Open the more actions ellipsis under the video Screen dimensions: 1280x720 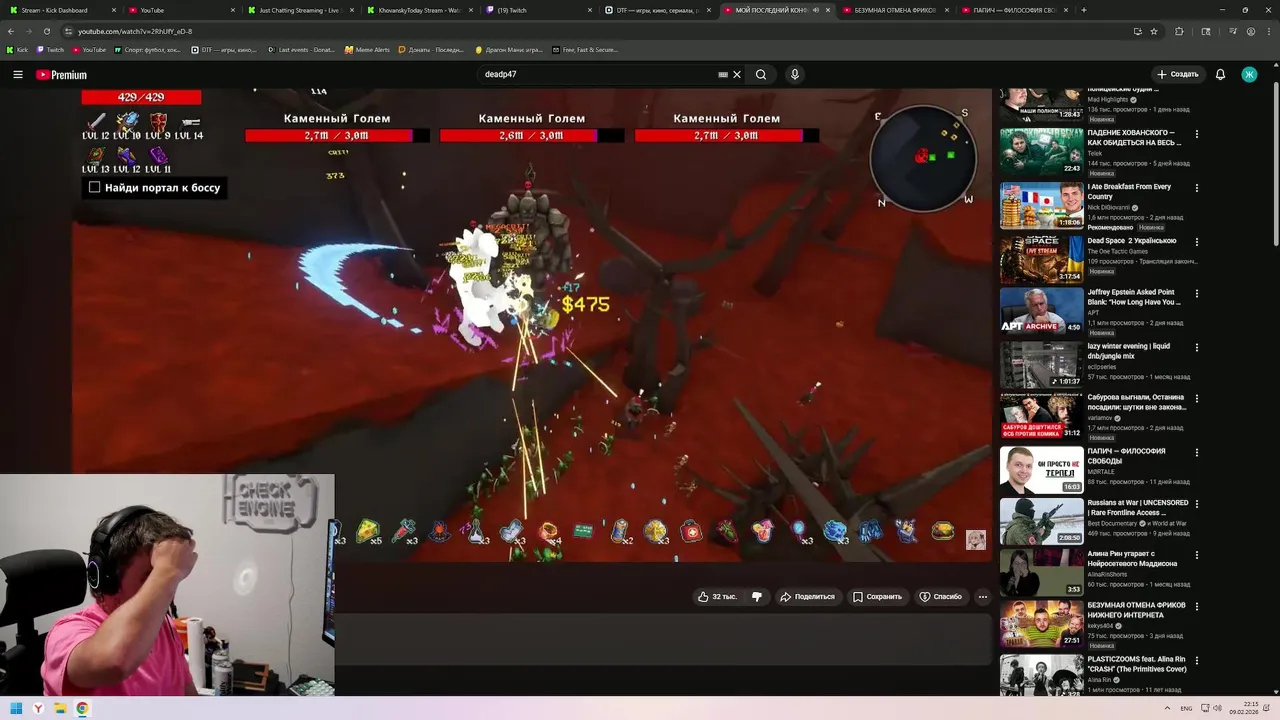click(x=983, y=596)
